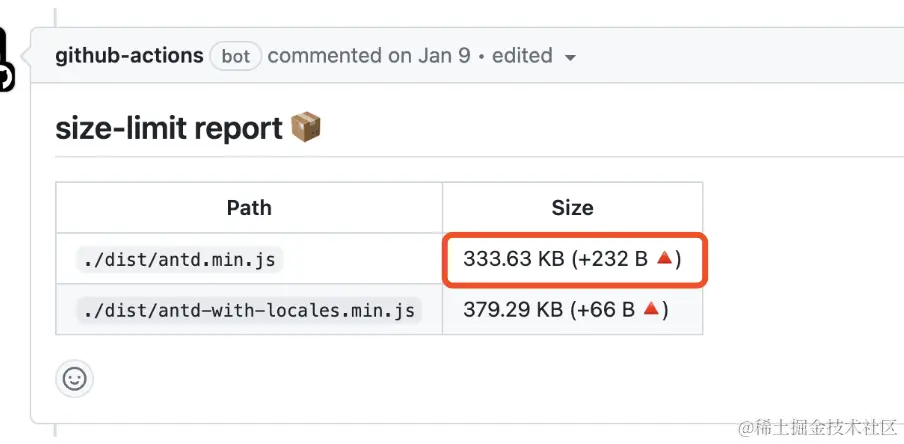Click red triangle in antd.min.js row
The height and width of the screenshot is (444, 904).
pos(664,258)
